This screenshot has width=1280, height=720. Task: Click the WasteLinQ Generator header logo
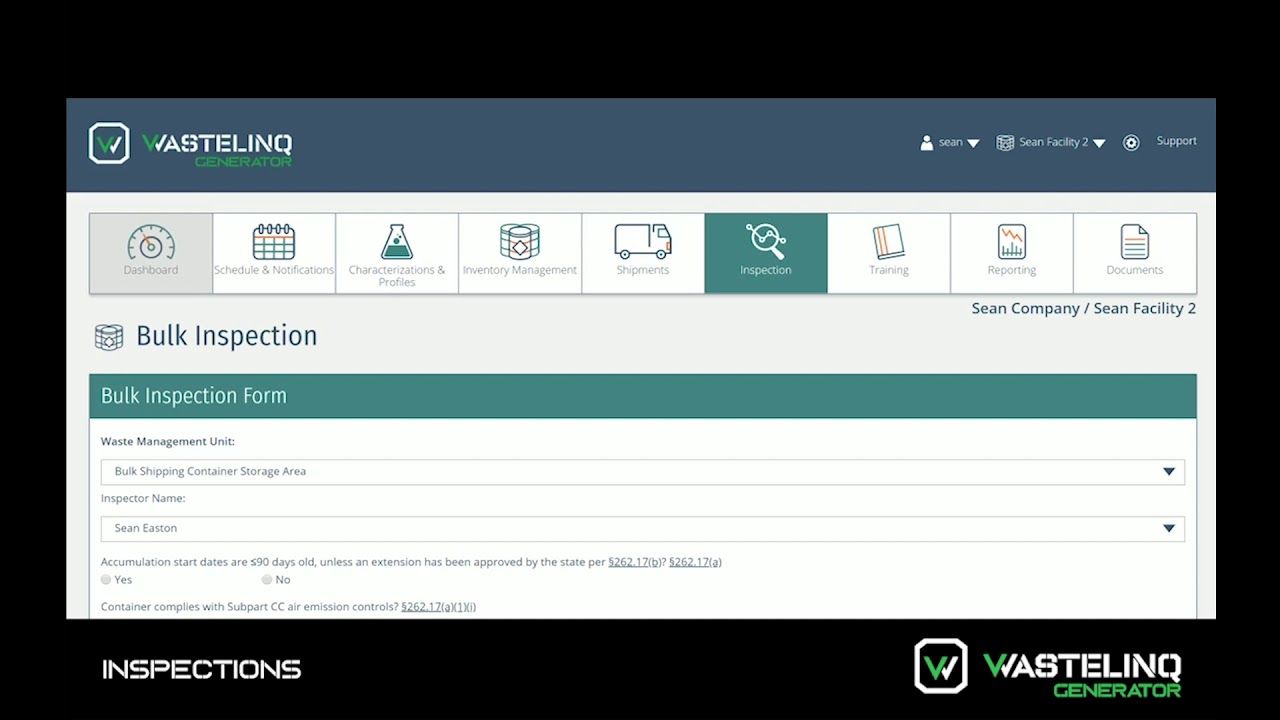190,144
